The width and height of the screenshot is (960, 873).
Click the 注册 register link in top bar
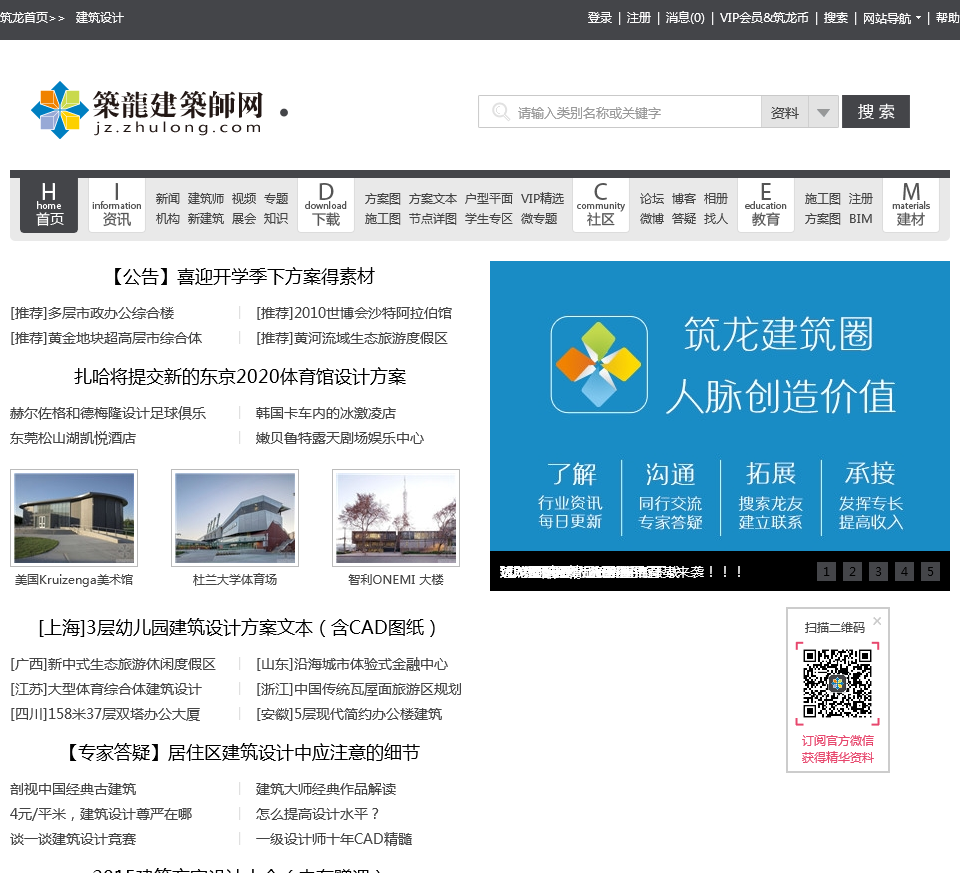639,18
